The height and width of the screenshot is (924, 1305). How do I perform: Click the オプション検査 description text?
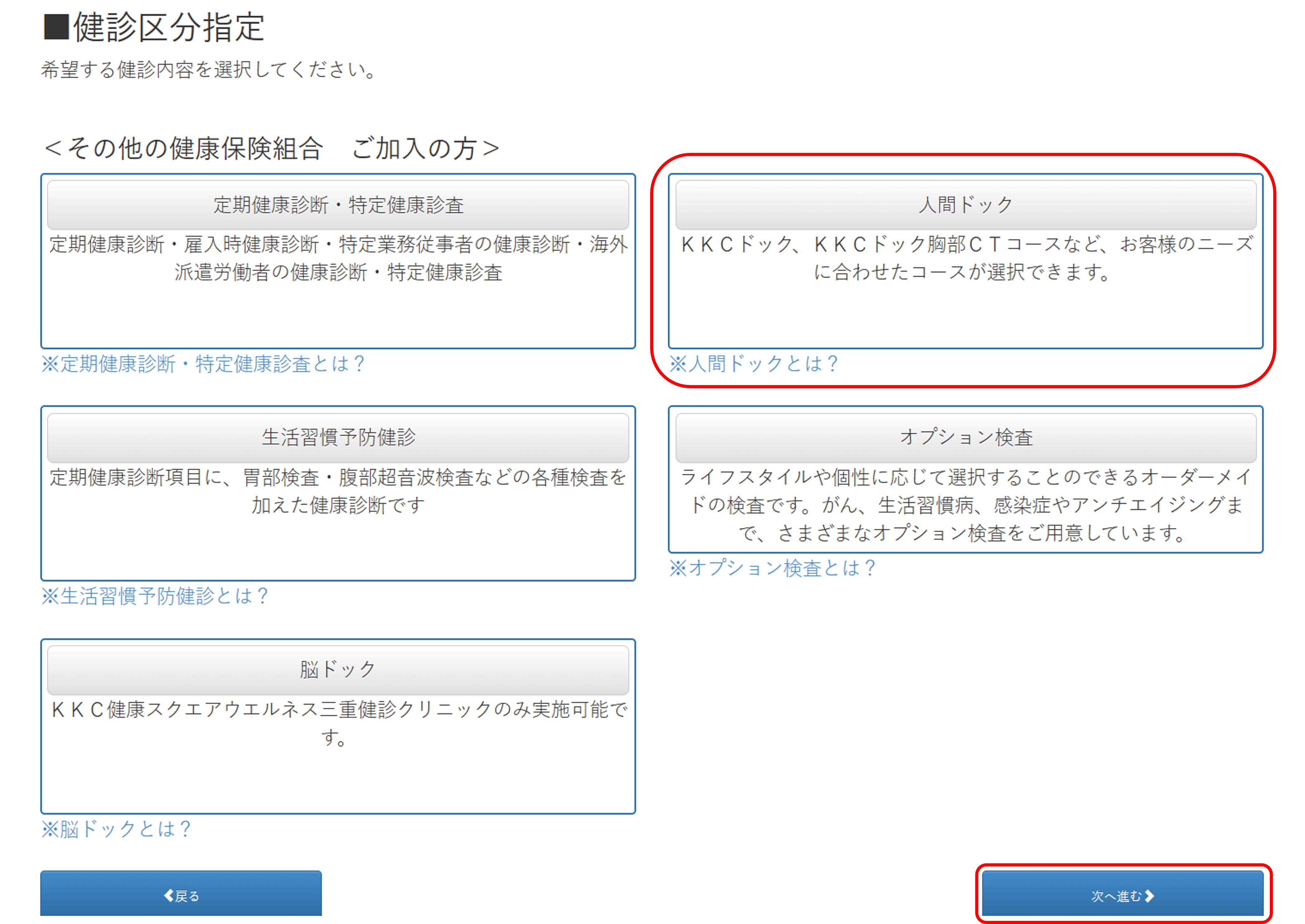tap(965, 505)
